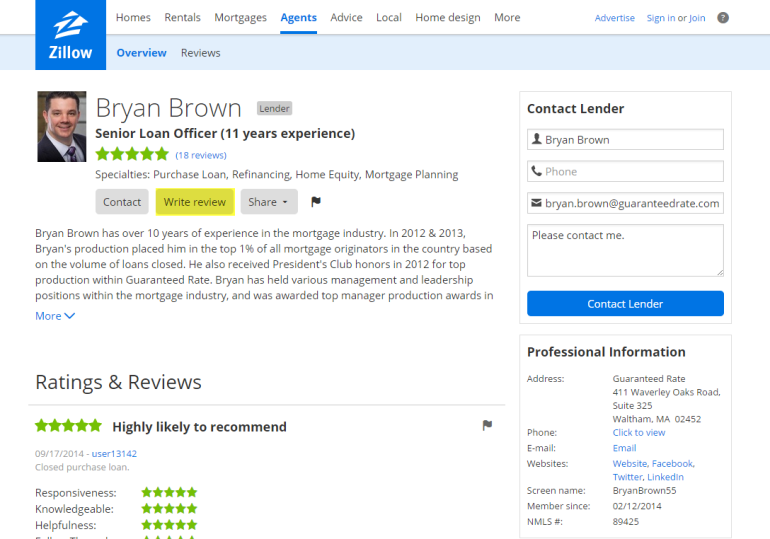Click the 'Closed purchase loan.' text
Screen dimensions: 770x539
pyautogui.click(x=82, y=467)
